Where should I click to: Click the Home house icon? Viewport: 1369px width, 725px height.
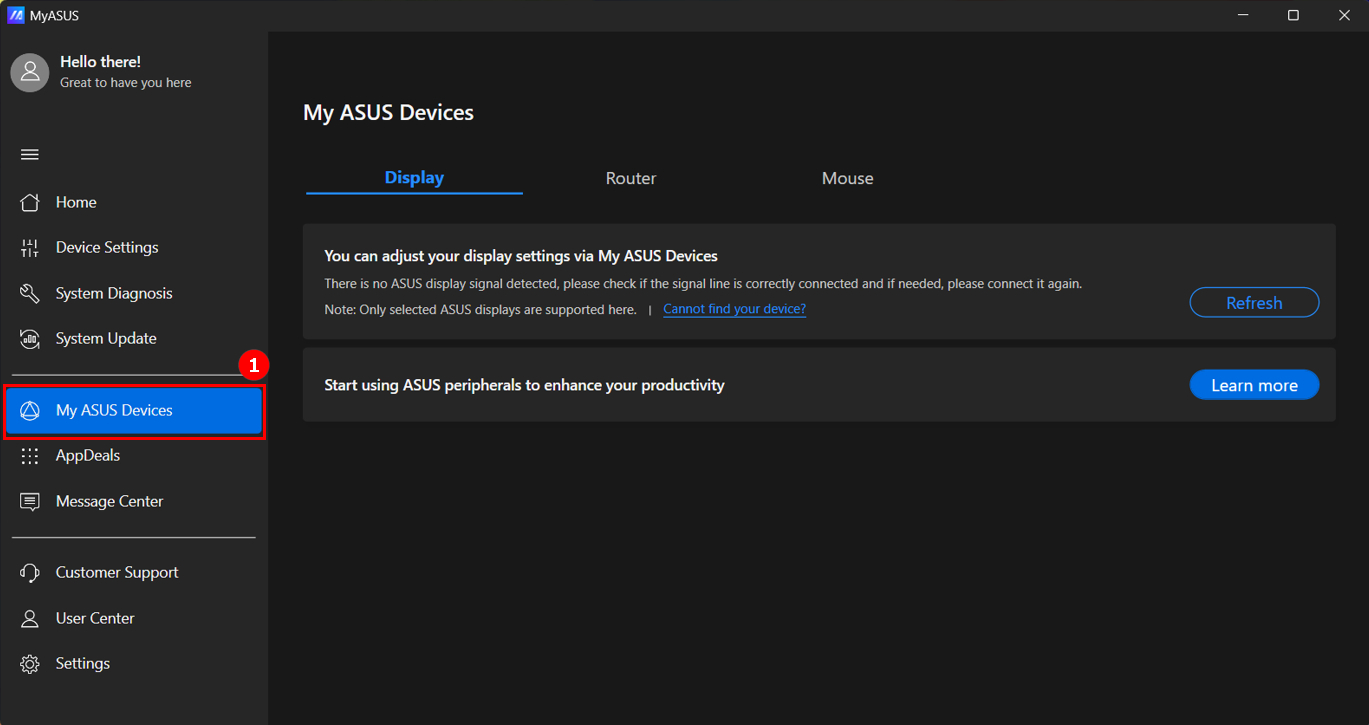coord(30,202)
